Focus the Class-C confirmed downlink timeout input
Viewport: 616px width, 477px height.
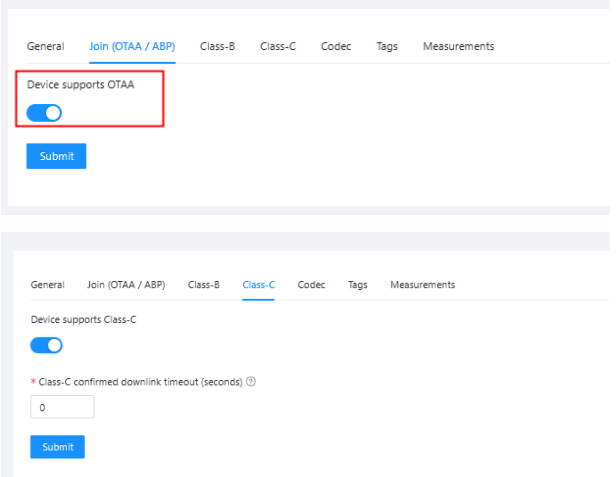[62, 407]
